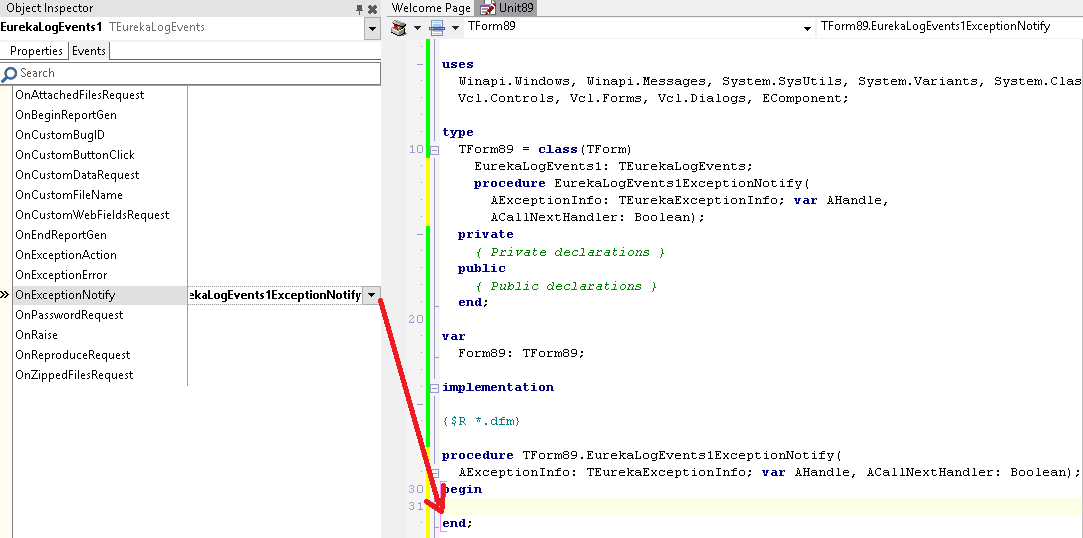Place cursor on empty line 31
This screenshot has width=1083, height=538.
click(x=760, y=507)
